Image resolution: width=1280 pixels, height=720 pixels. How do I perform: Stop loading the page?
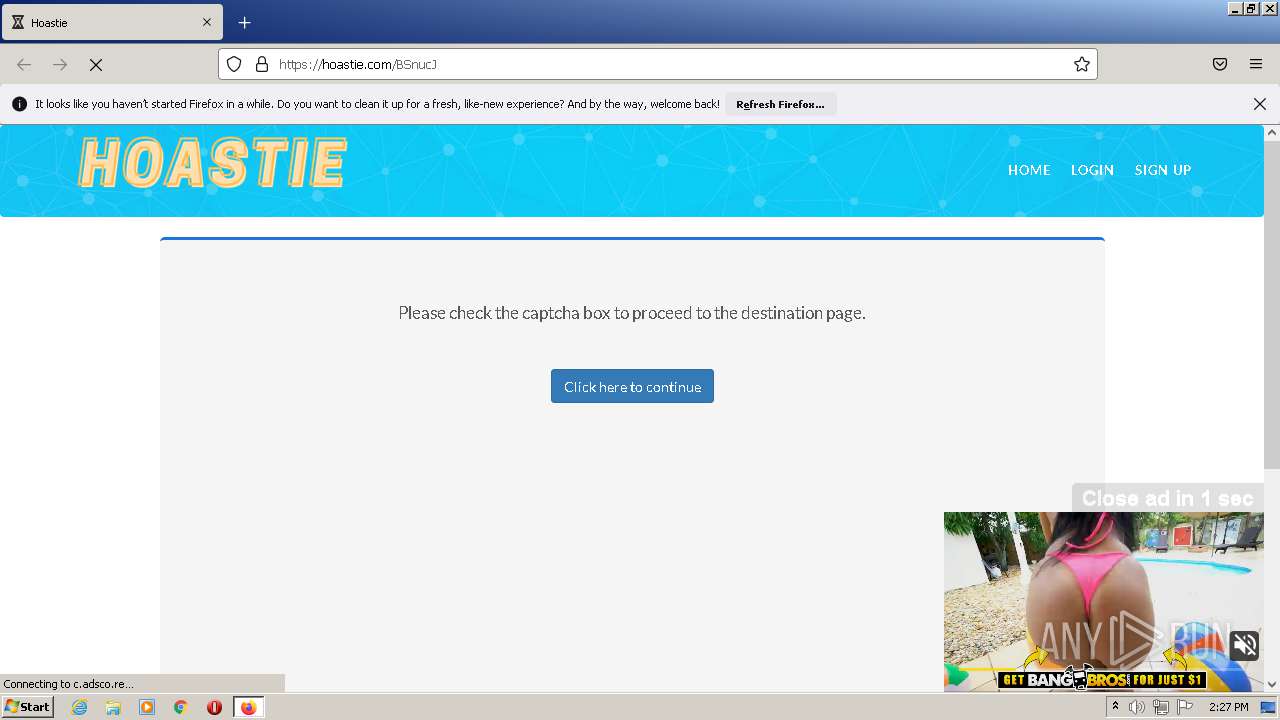click(x=96, y=64)
